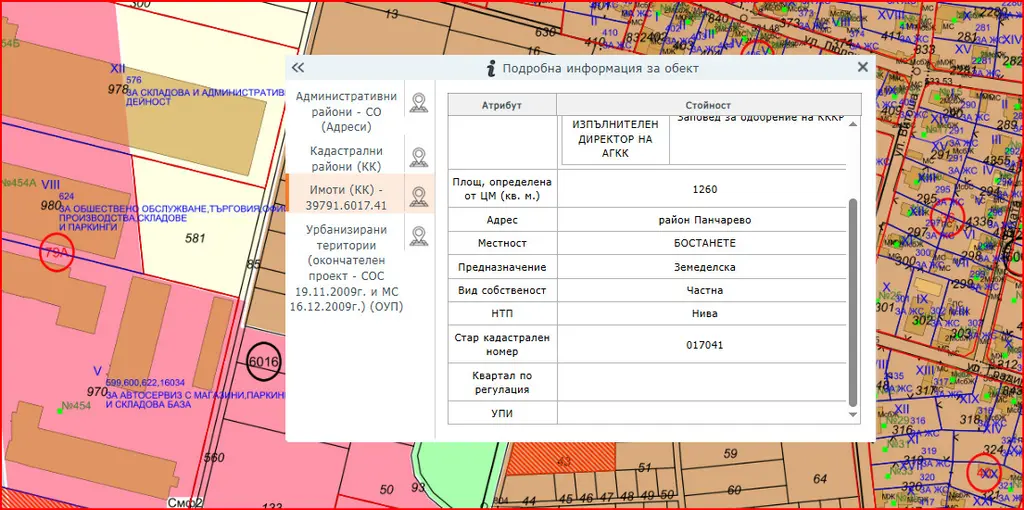Open Урбанизирани територии (ОУП) entry
The image size is (1024, 510).
[x=346, y=268]
